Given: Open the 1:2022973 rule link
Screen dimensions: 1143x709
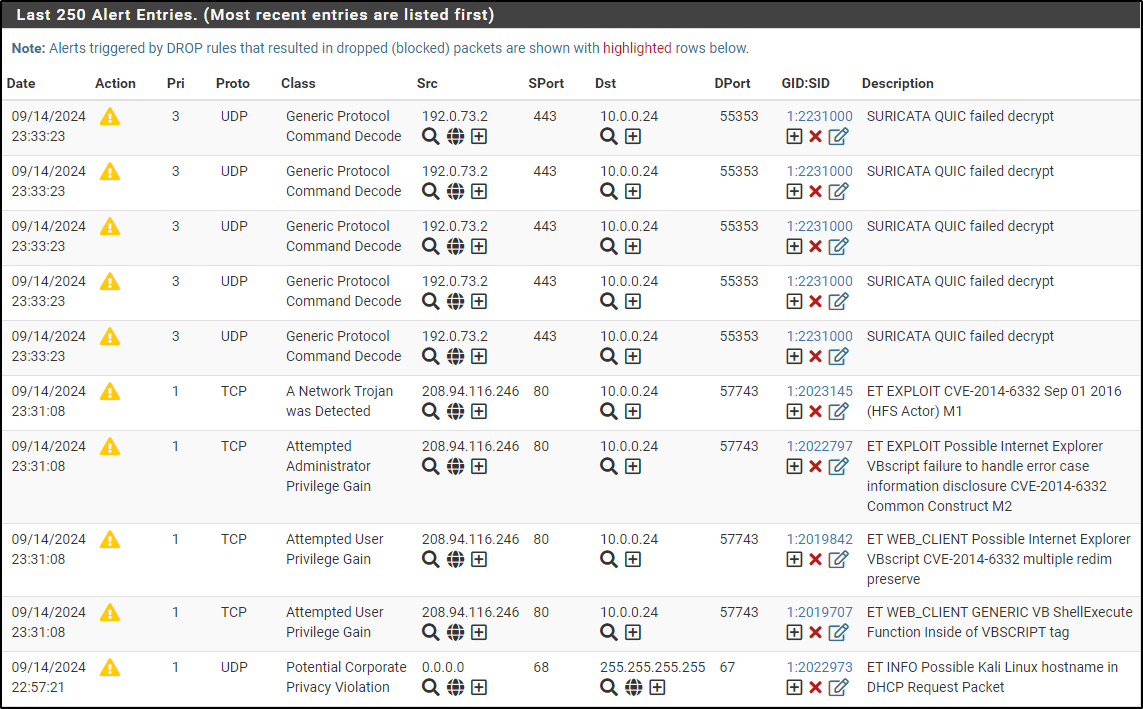Looking at the screenshot, I should pyautogui.click(x=819, y=667).
